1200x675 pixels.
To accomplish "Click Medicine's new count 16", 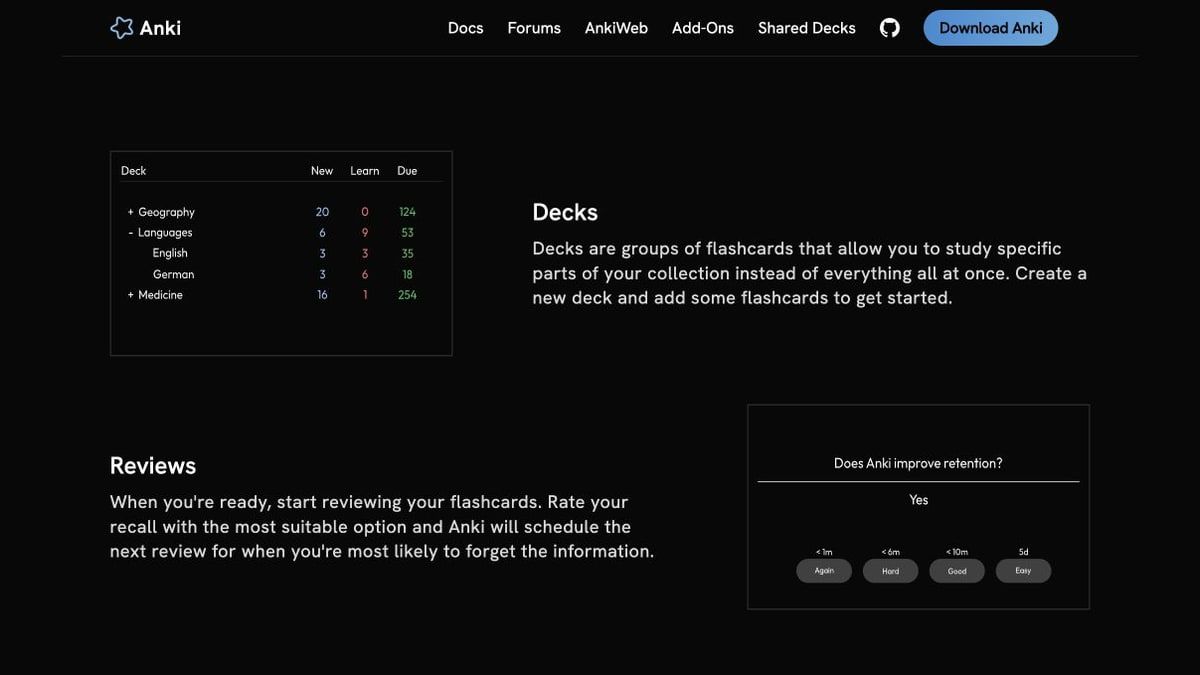I will coord(322,295).
